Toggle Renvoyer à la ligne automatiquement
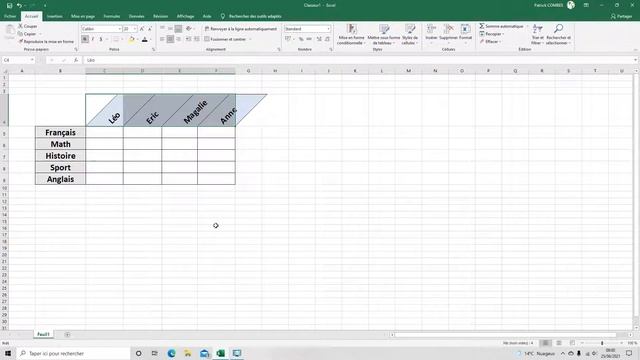 pyautogui.click(x=241, y=29)
